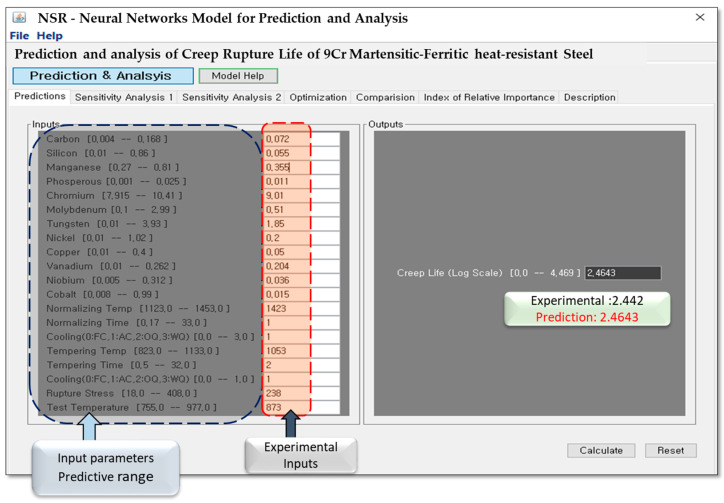Click the Carbon [0,004 -- 0,168] label
This screenshot has height=503, width=724.
click(x=107, y=139)
